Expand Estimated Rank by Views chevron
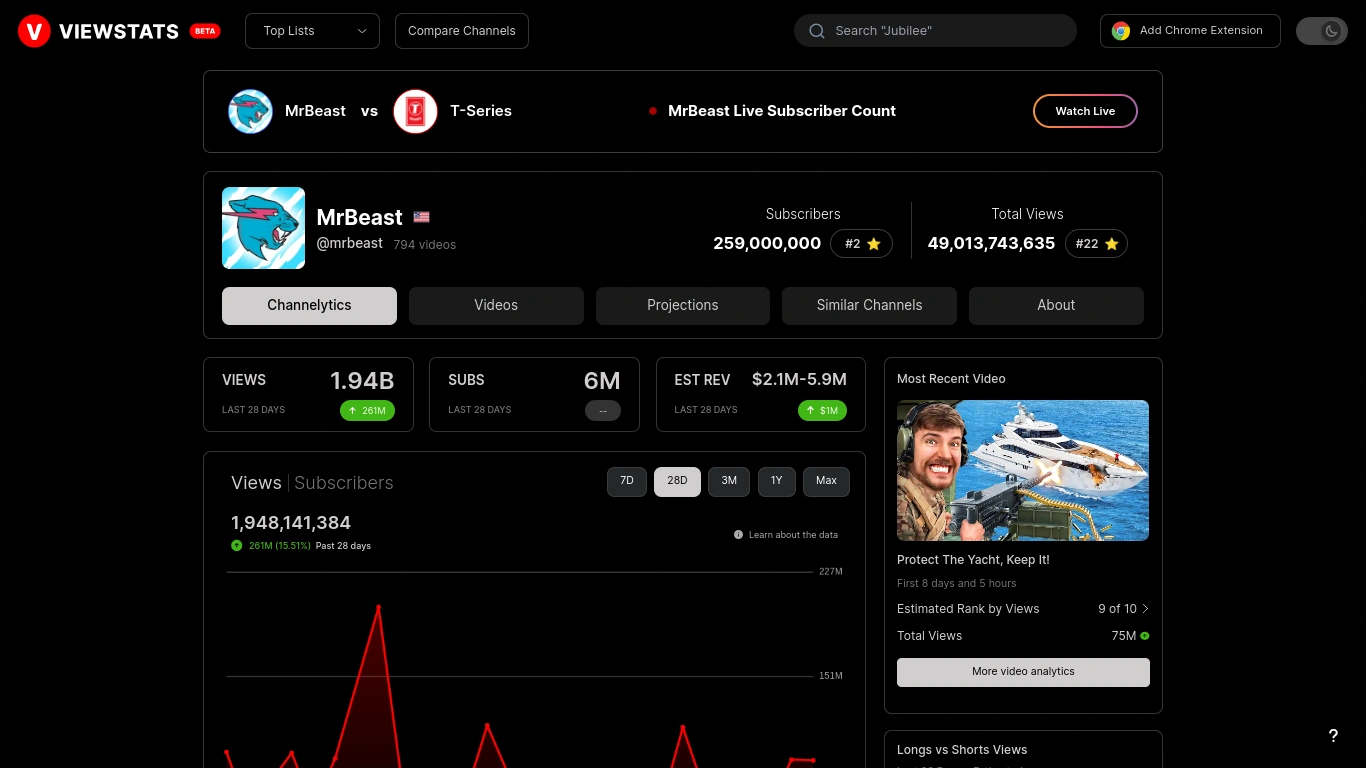Screen dimensions: 1366x768 coord(1145,609)
